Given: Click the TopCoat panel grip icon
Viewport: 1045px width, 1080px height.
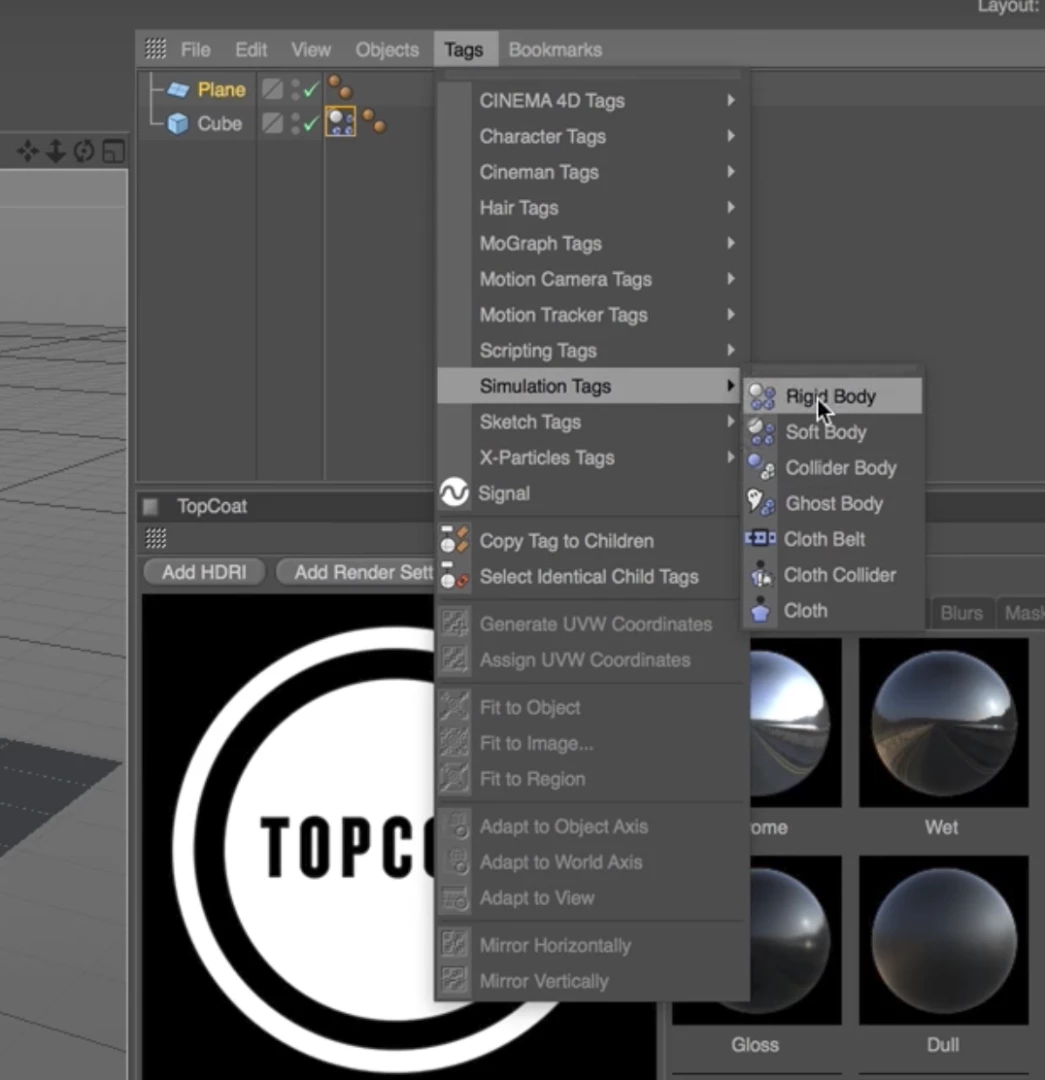Looking at the screenshot, I should pyautogui.click(x=156, y=538).
